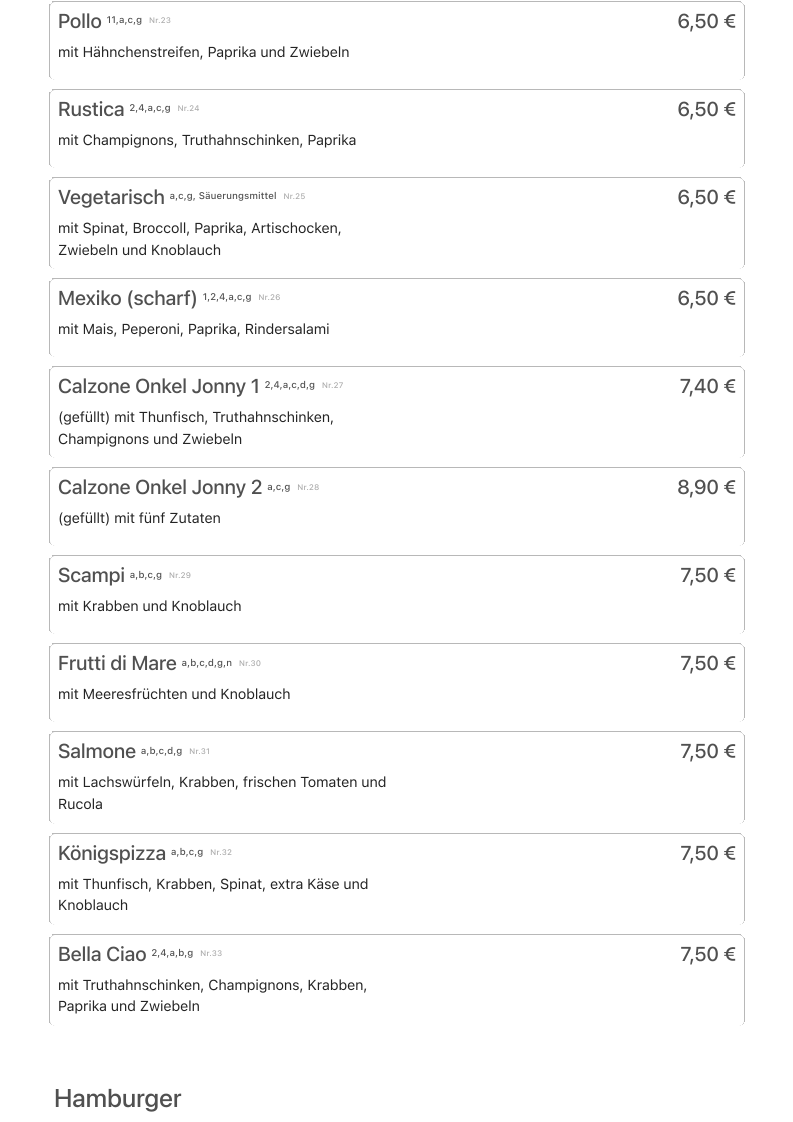The width and height of the screenshot is (793, 1122).
Task: Open the Bella Ciao pizza item
Action: [102, 955]
